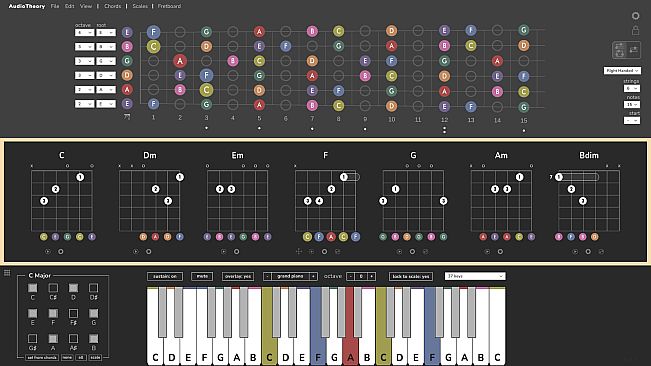The width and height of the screenshot is (651, 366).
Task: Toggle the D note checkbox in C Major
Action: click(73, 288)
